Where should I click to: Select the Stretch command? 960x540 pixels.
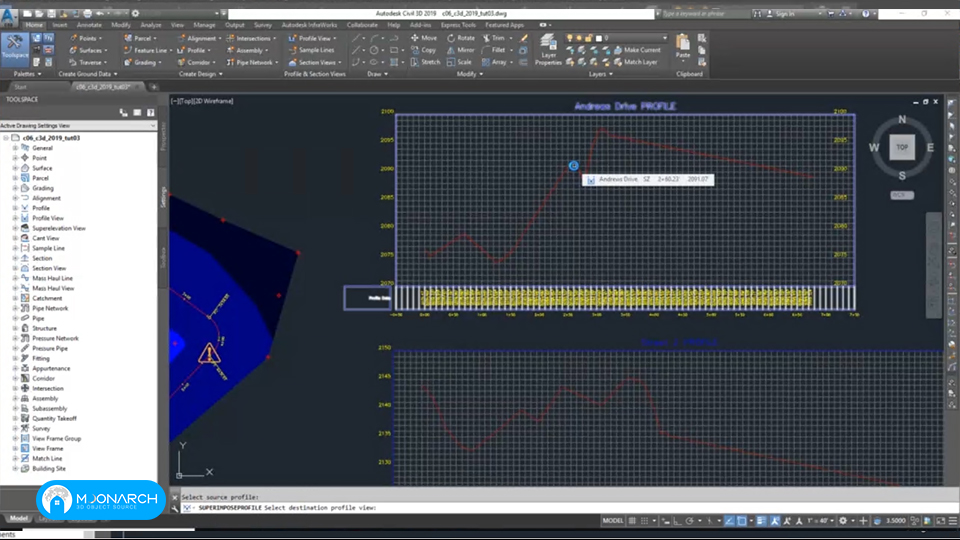tap(426, 62)
